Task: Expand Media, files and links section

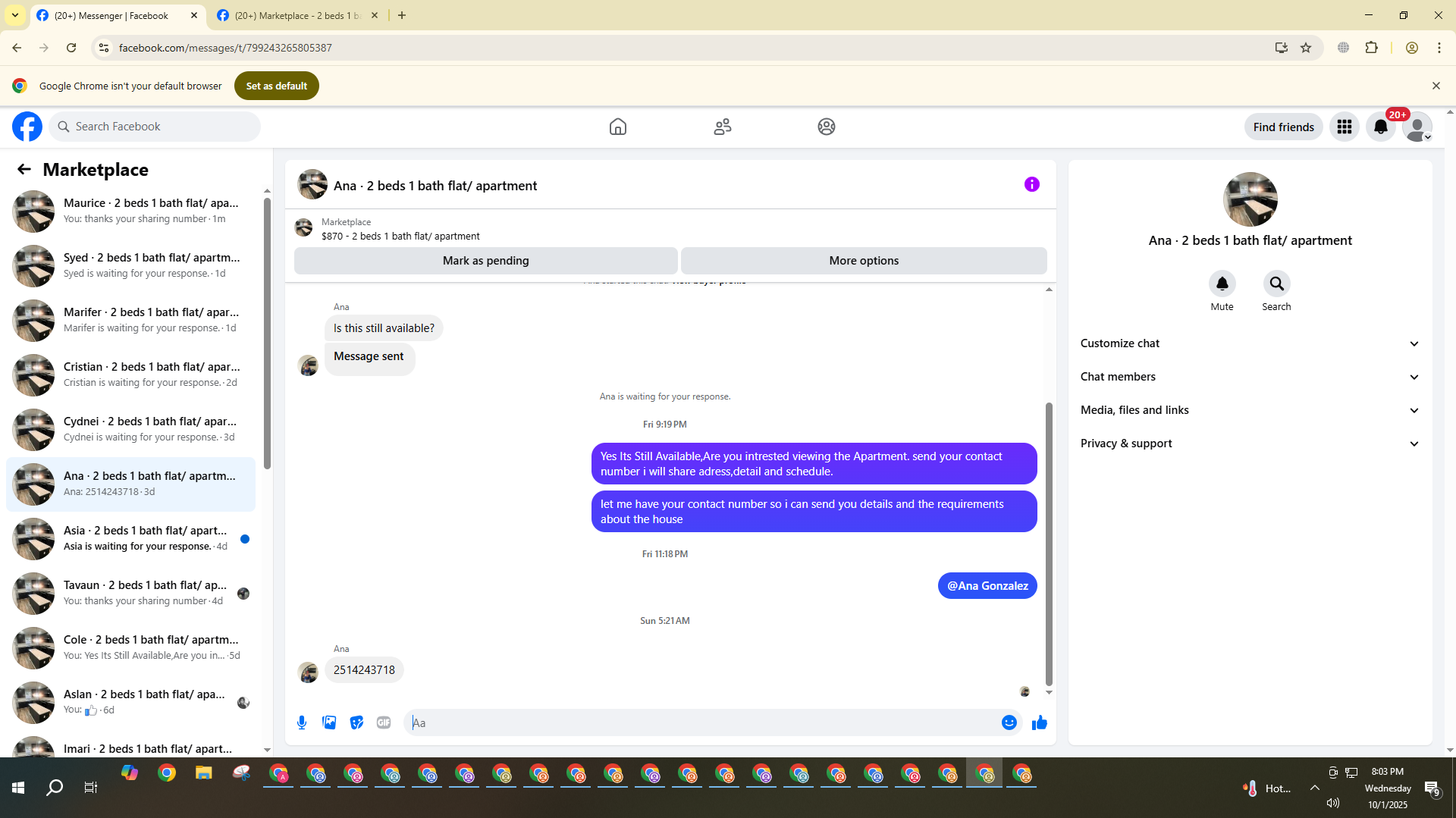Action: 1250,410
